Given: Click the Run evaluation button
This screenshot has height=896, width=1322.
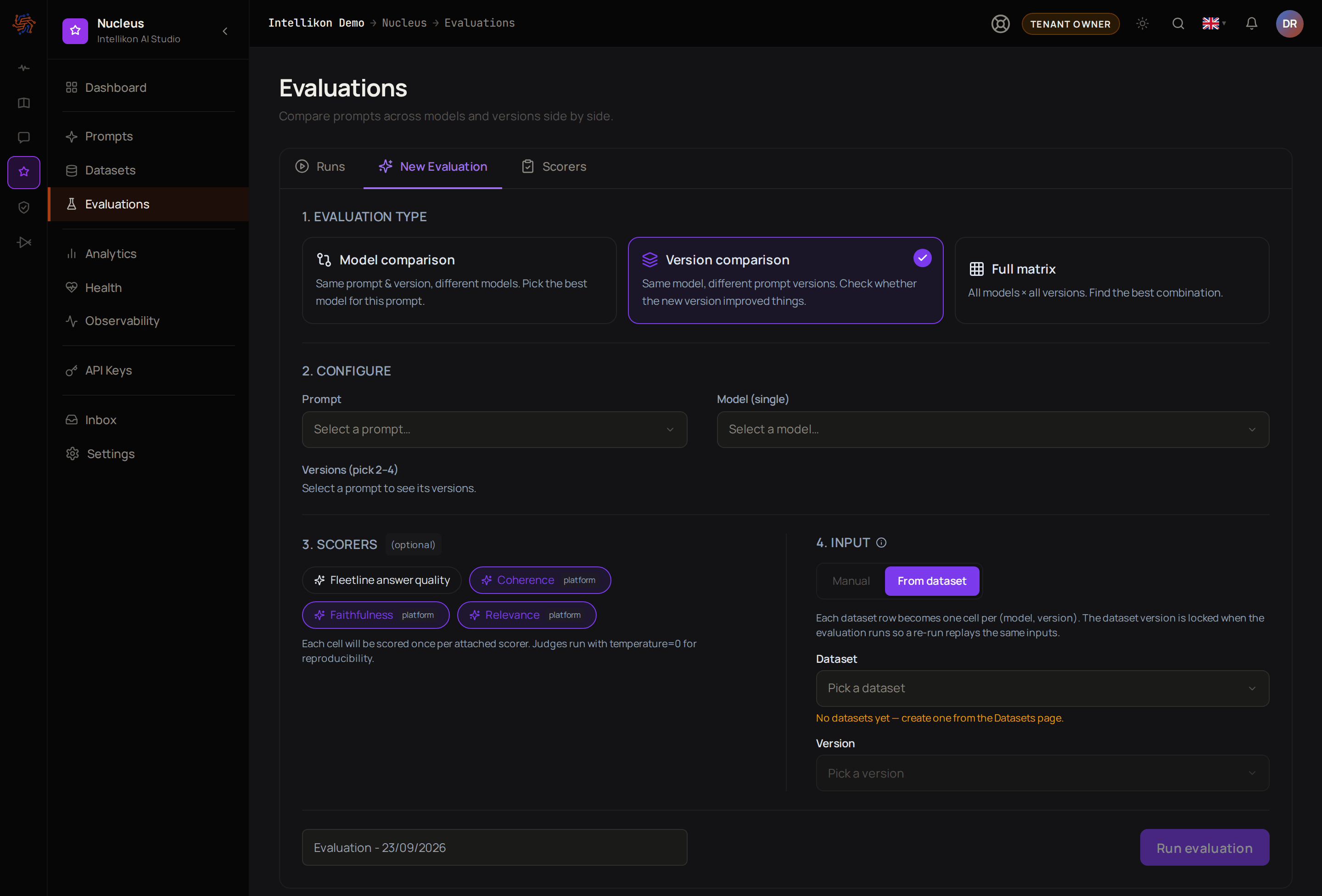Looking at the screenshot, I should pos(1204,848).
